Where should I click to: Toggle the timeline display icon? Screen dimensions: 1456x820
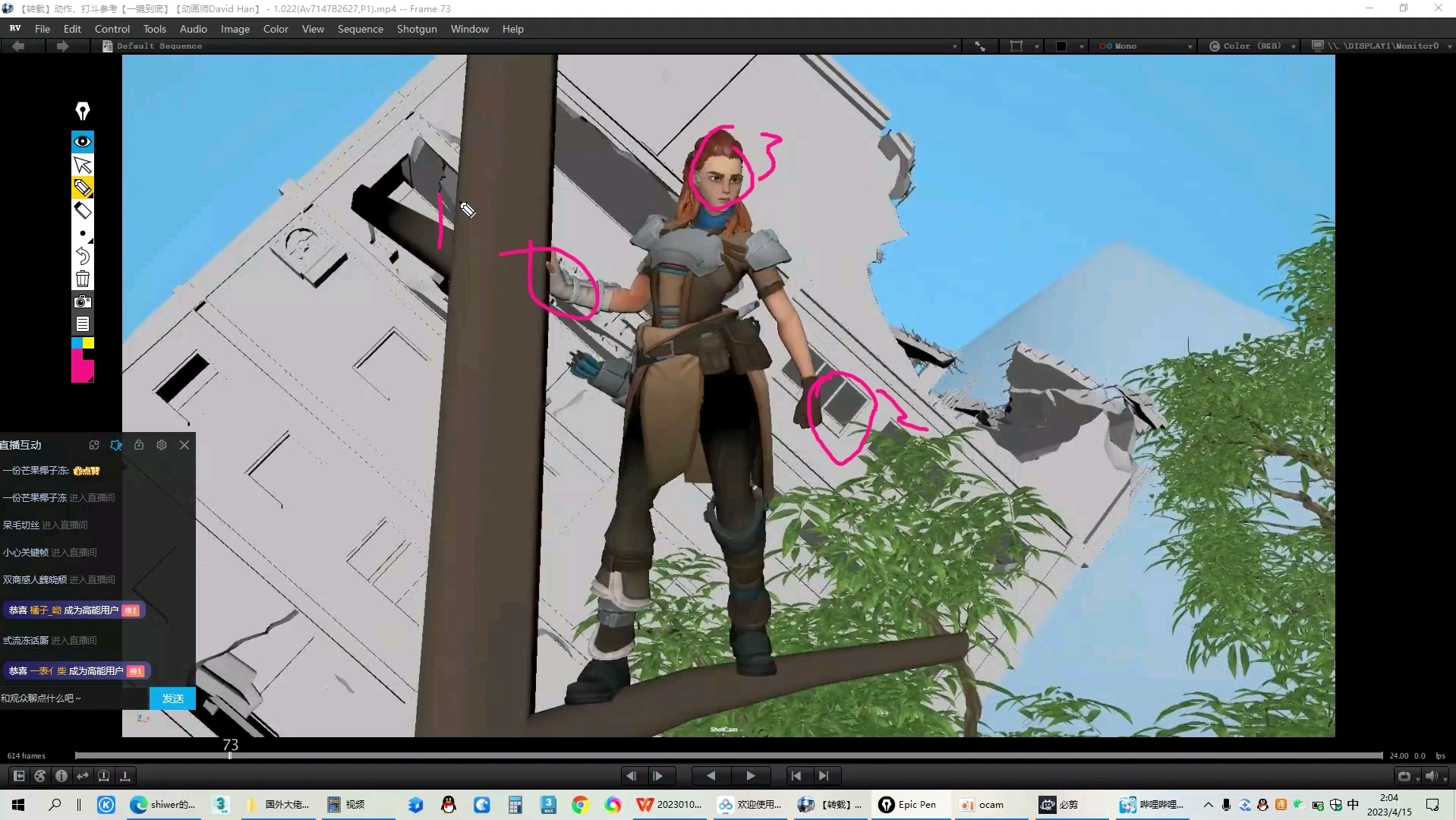[x=125, y=776]
